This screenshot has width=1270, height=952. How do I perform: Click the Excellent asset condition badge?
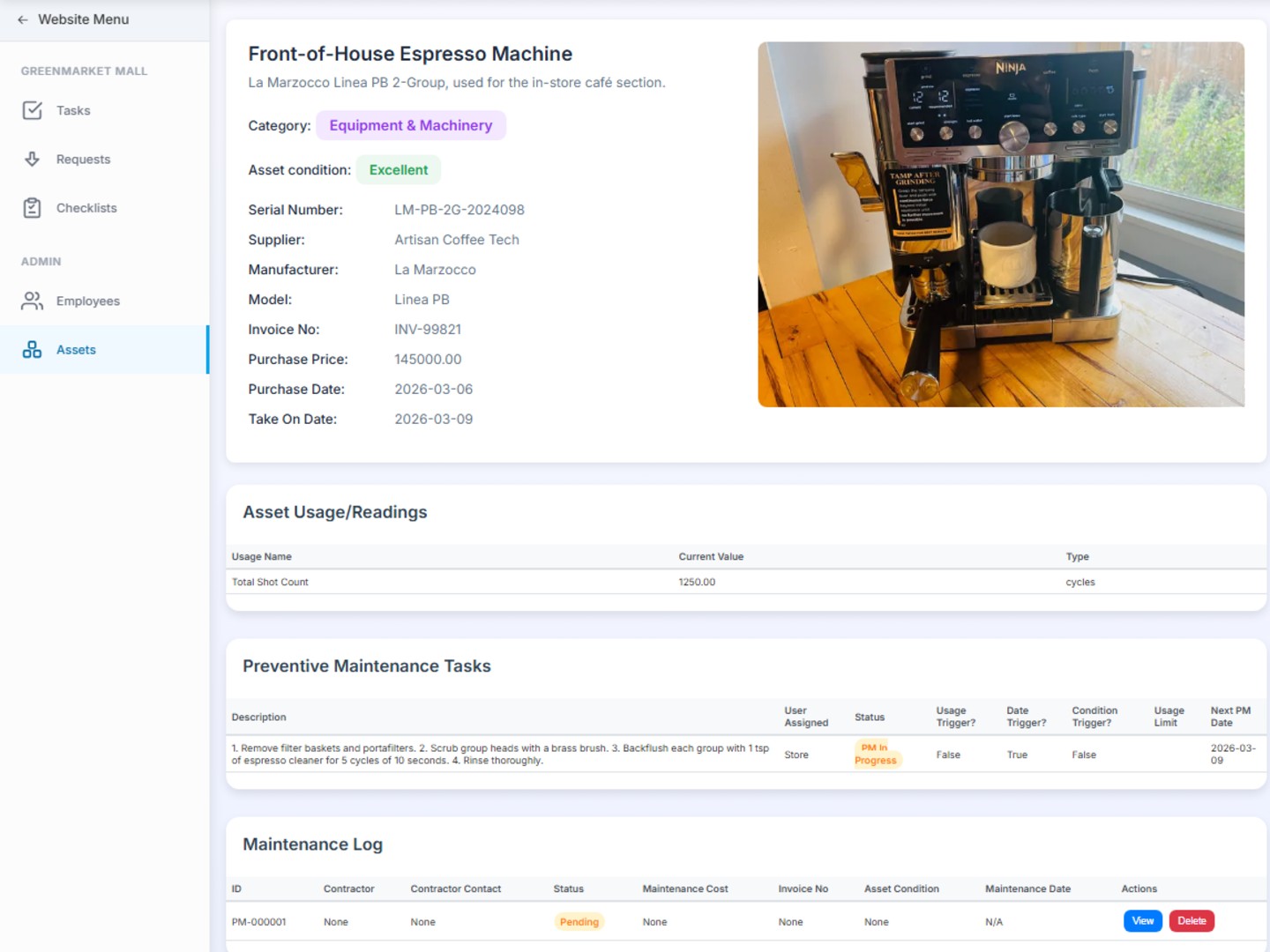pyautogui.click(x=399, y=170)
